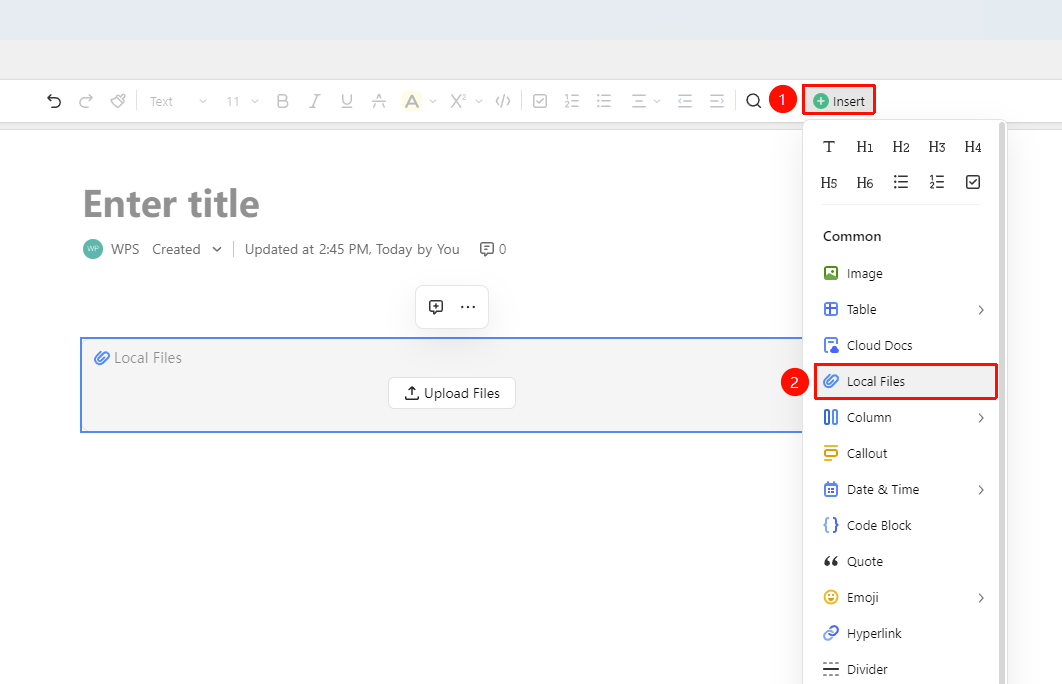Select Heading 4 in insert panel

click(x=973, y=147)
